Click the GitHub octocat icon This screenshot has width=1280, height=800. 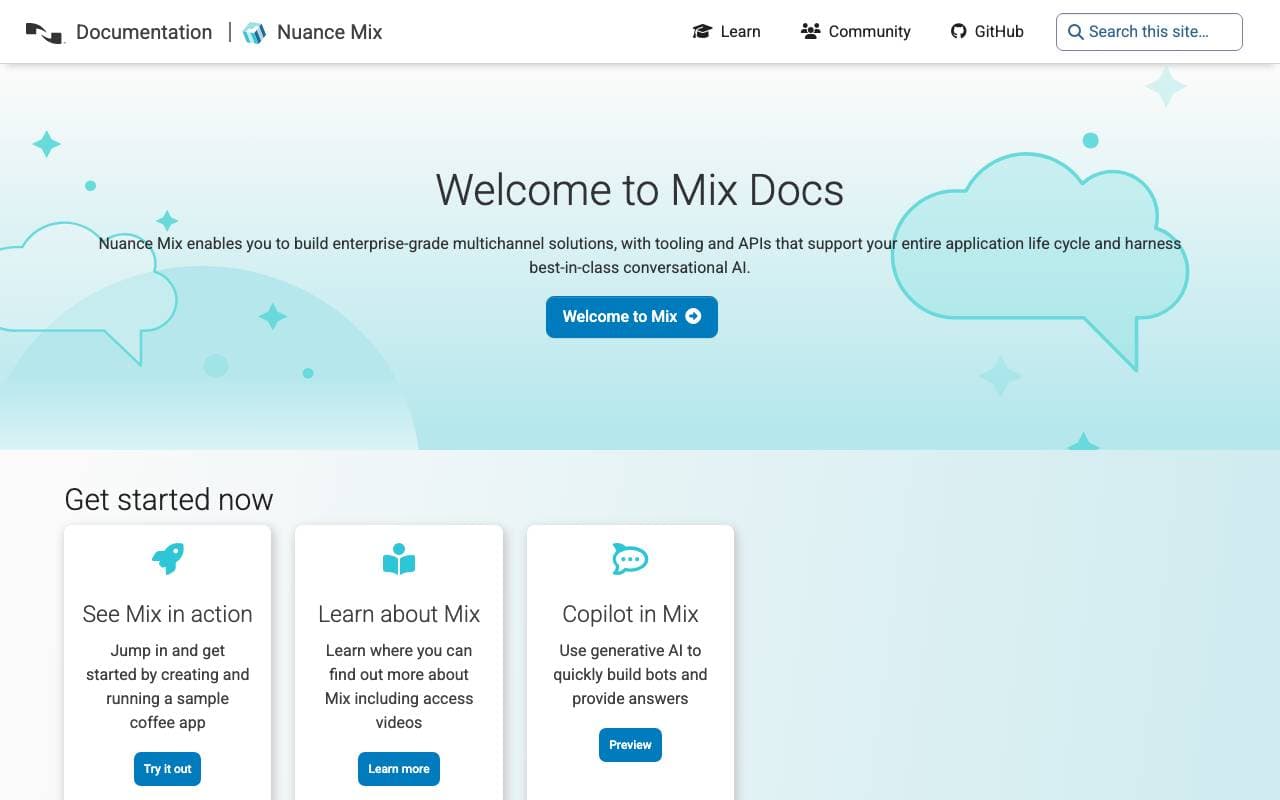point(958,32)
